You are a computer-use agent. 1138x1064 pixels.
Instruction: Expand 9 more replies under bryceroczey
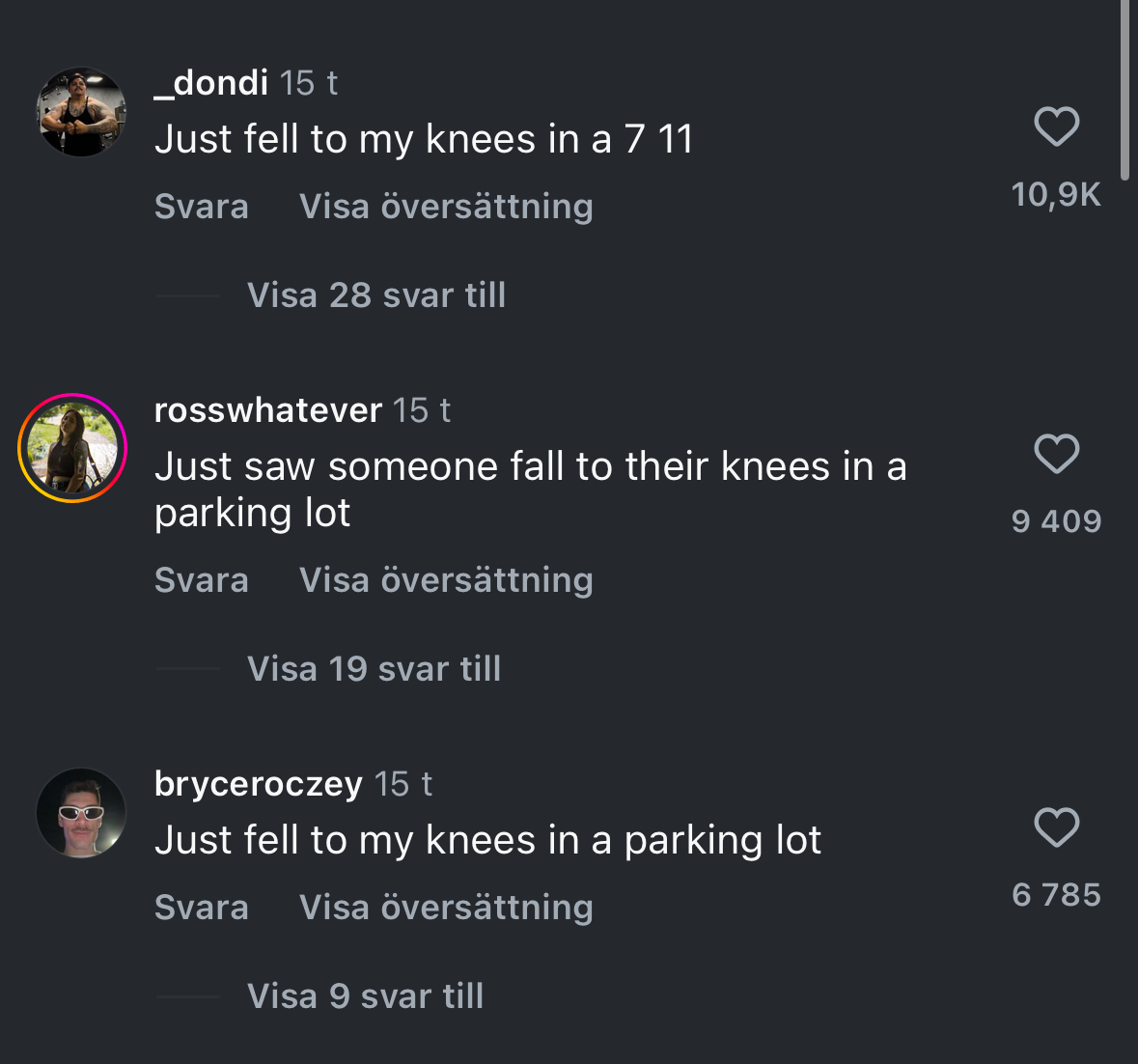[365, 996]
